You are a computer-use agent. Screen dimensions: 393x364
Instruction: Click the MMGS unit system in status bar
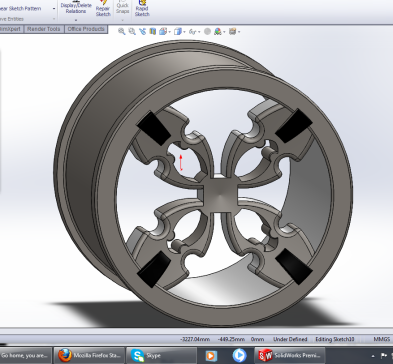click(381, 339)
